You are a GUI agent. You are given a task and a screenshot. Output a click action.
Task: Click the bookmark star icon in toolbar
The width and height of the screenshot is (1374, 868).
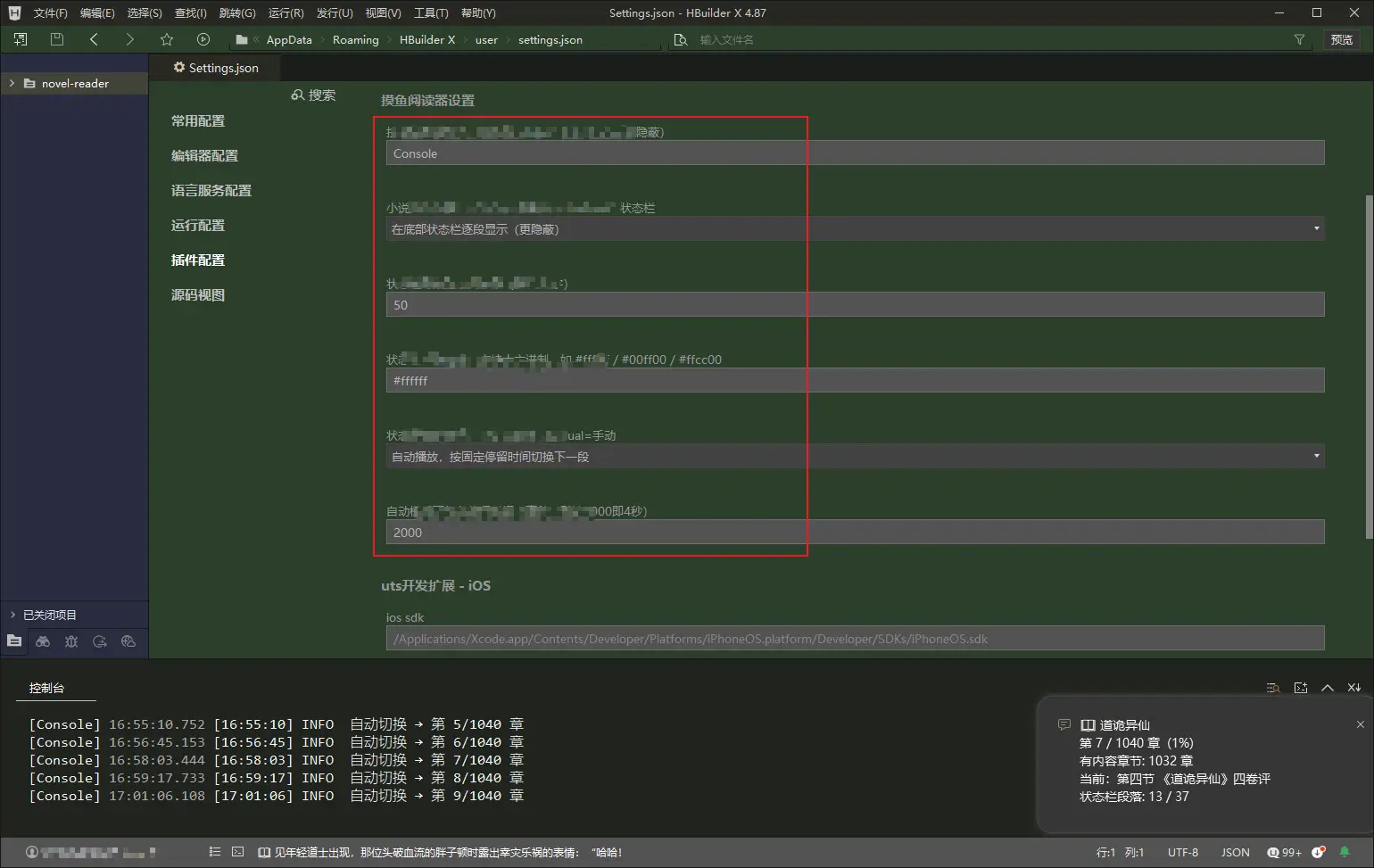(166, 39)
